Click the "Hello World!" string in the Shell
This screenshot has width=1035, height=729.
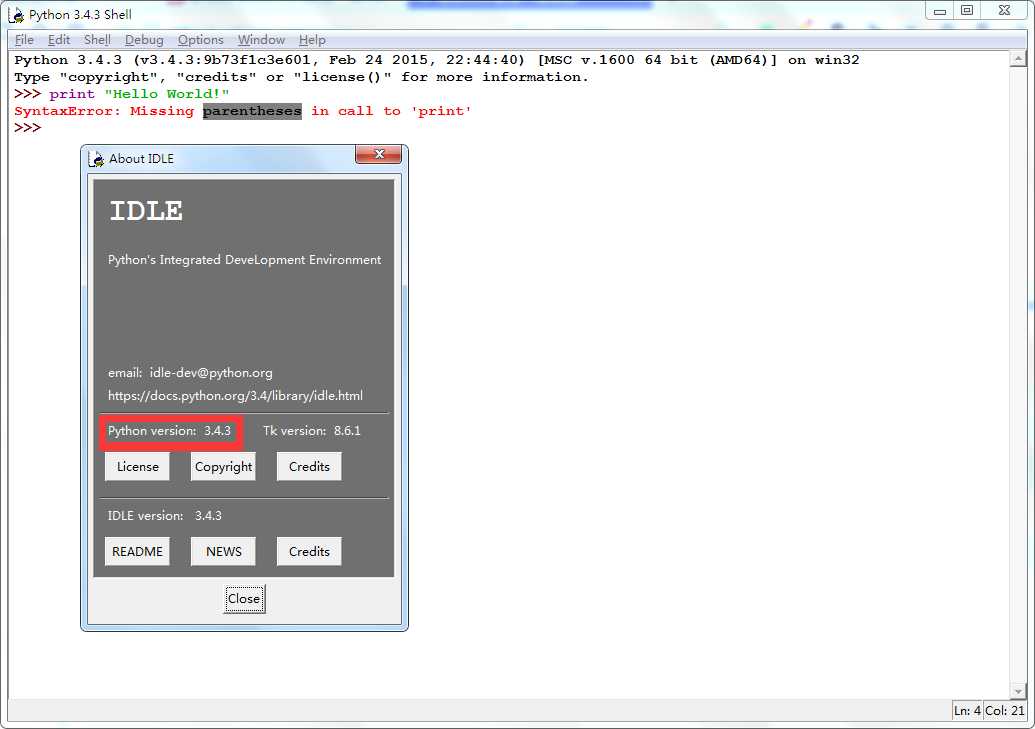tap(167, 94)
